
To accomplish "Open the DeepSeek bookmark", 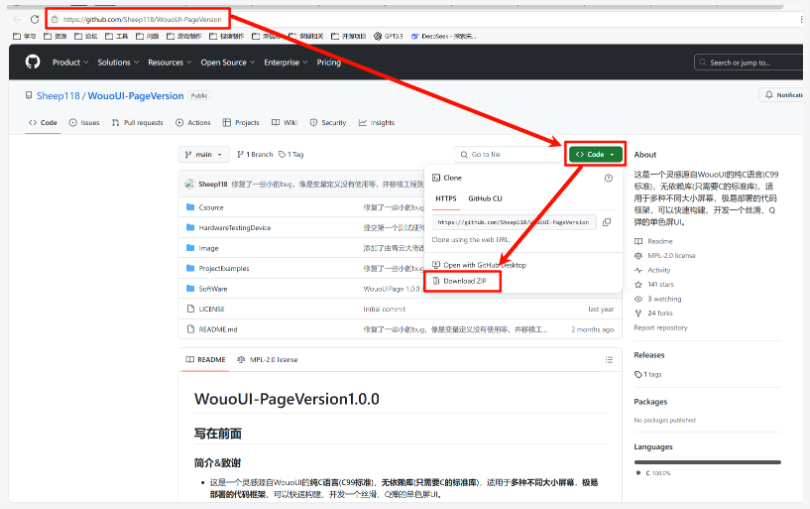I will (443, 36).
